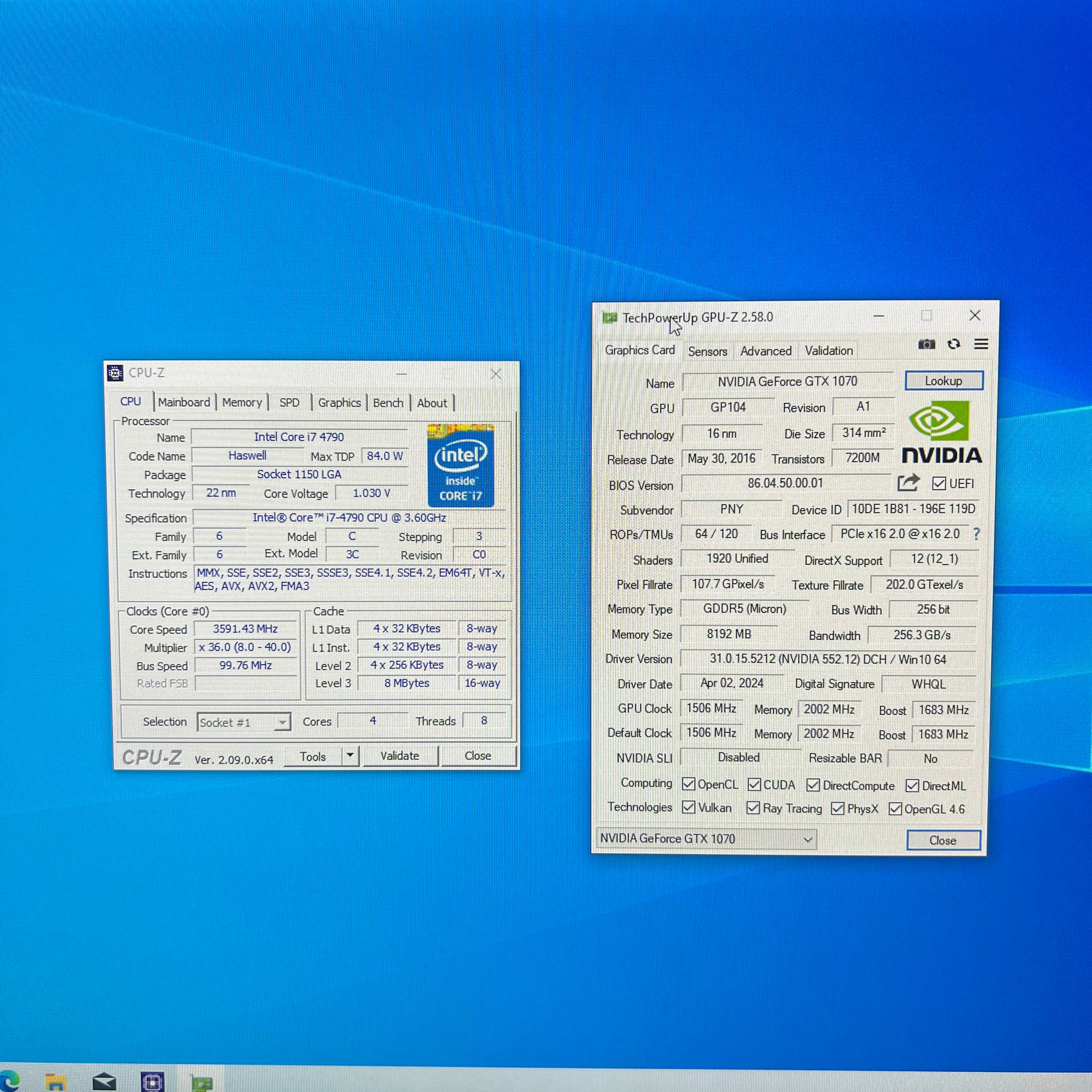Click the Specification field with i7-4790
The width and height of the screenshot is (1092, 1092).
[349, 518]
